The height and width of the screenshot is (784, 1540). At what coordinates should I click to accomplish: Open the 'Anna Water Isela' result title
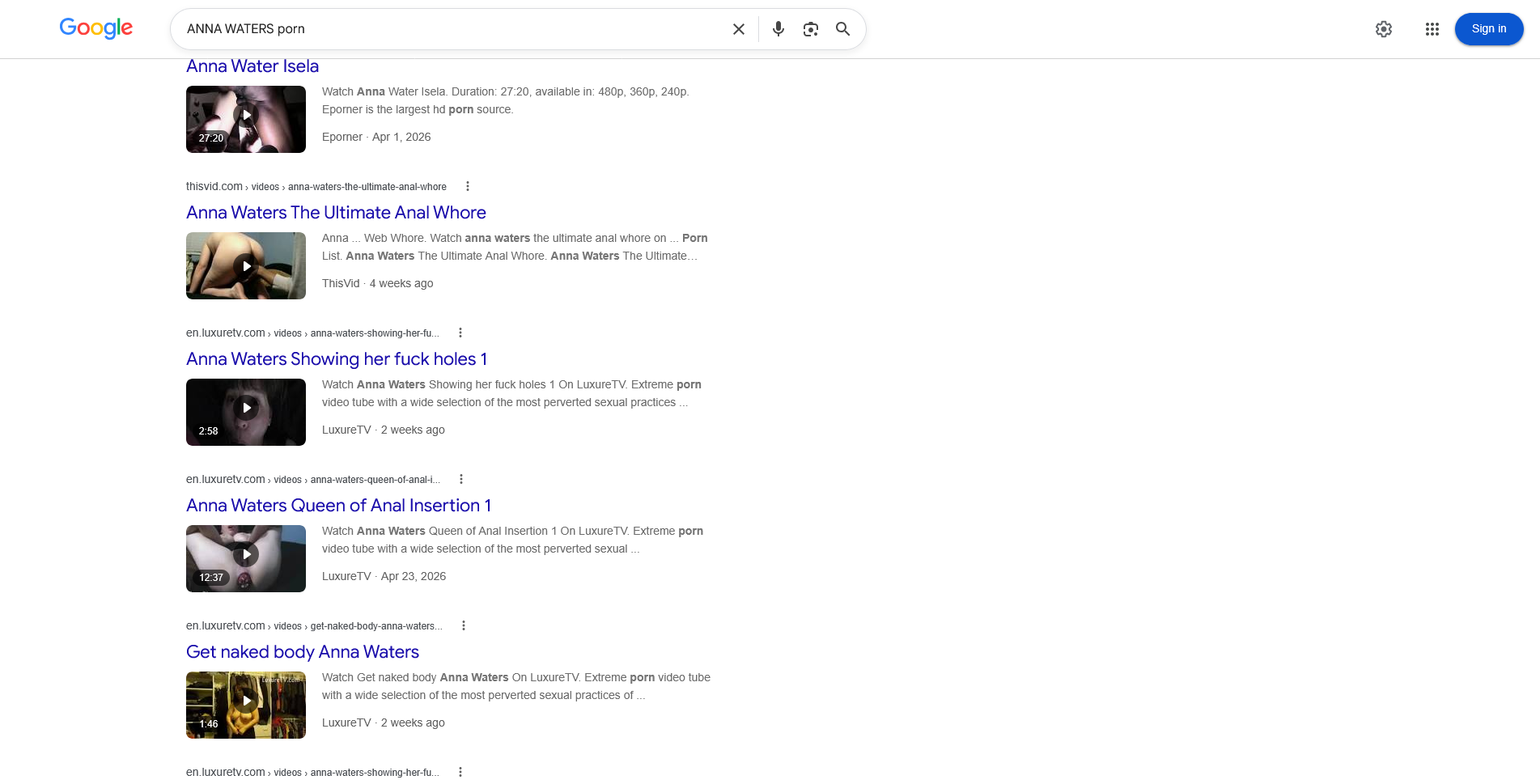click(x=252, y=66)
